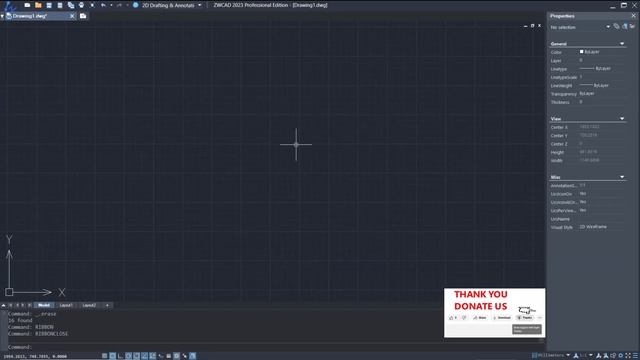Toggle Ortho mode in status bar
The image size is (640, 360).
point(120,356)
